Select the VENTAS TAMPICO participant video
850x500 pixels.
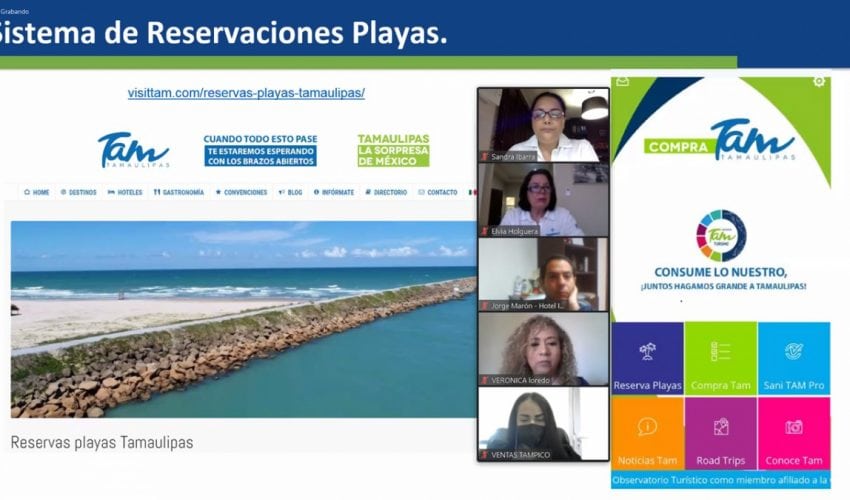pos(542,423)
